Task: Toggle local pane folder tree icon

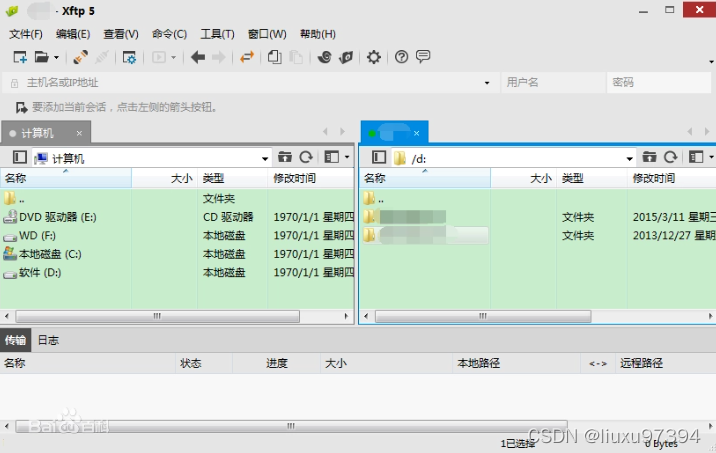Action: [19, 158]
